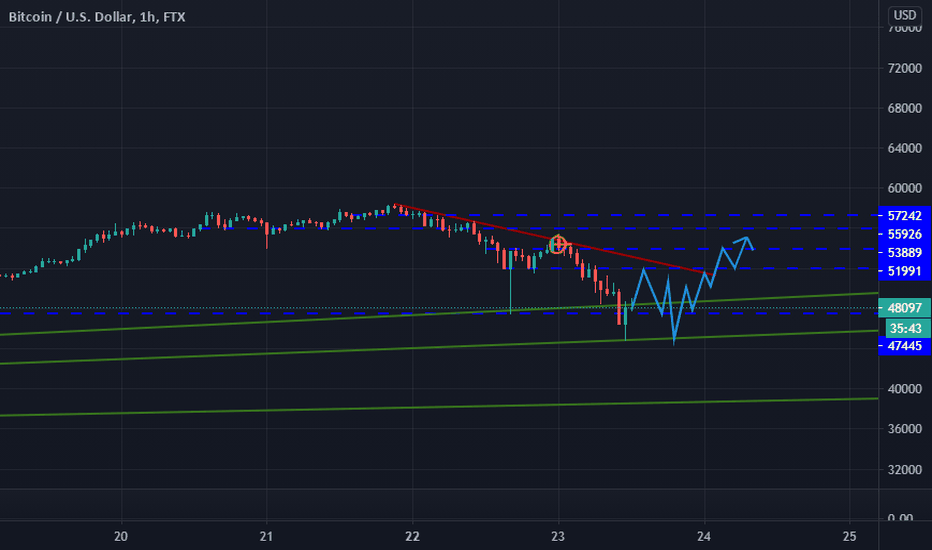The width and height of the screenshot is (932, 550).
Task: Select the lowest green support trendline
Action: click(439, 407)
